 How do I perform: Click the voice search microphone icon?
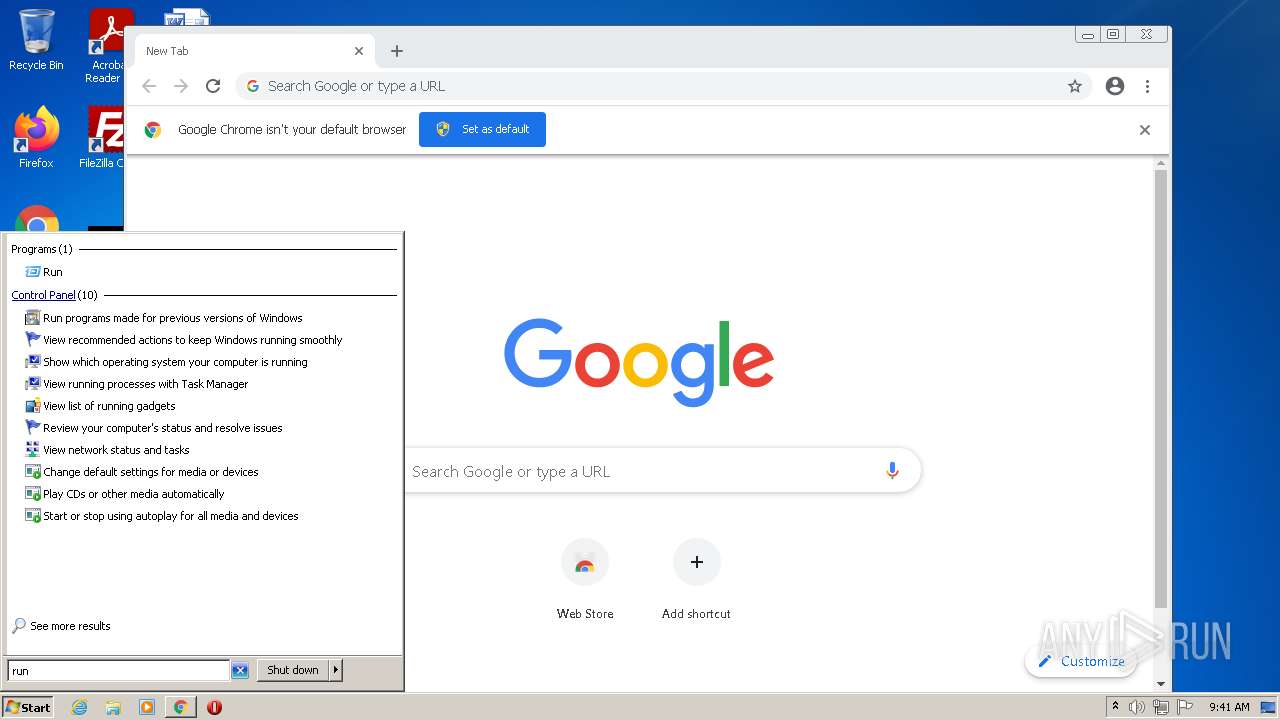(892, 471)
